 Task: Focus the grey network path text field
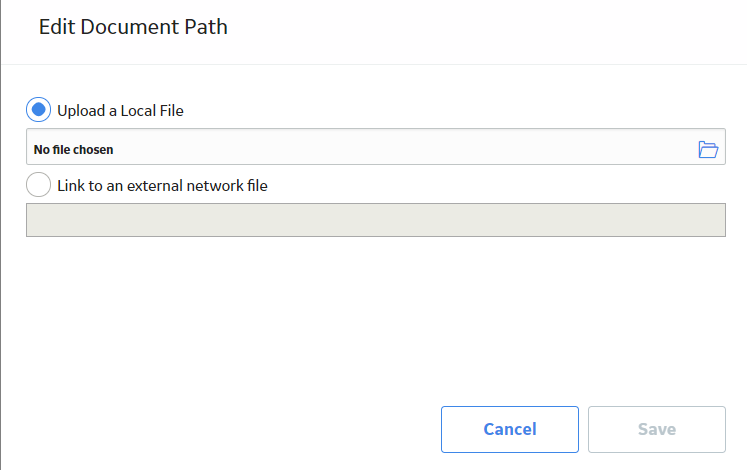coord(376,220)
